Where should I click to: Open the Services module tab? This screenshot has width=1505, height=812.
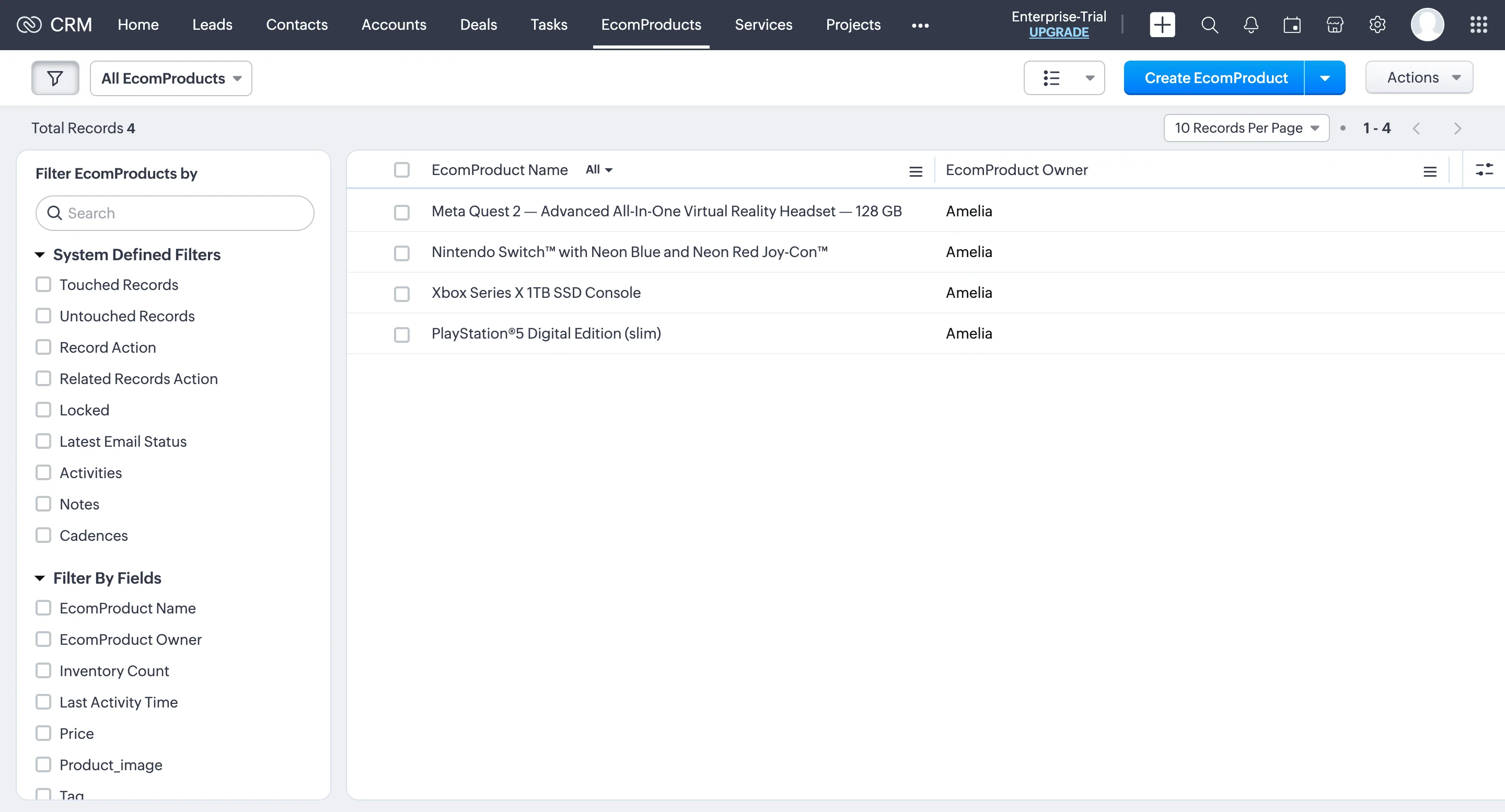763,25
